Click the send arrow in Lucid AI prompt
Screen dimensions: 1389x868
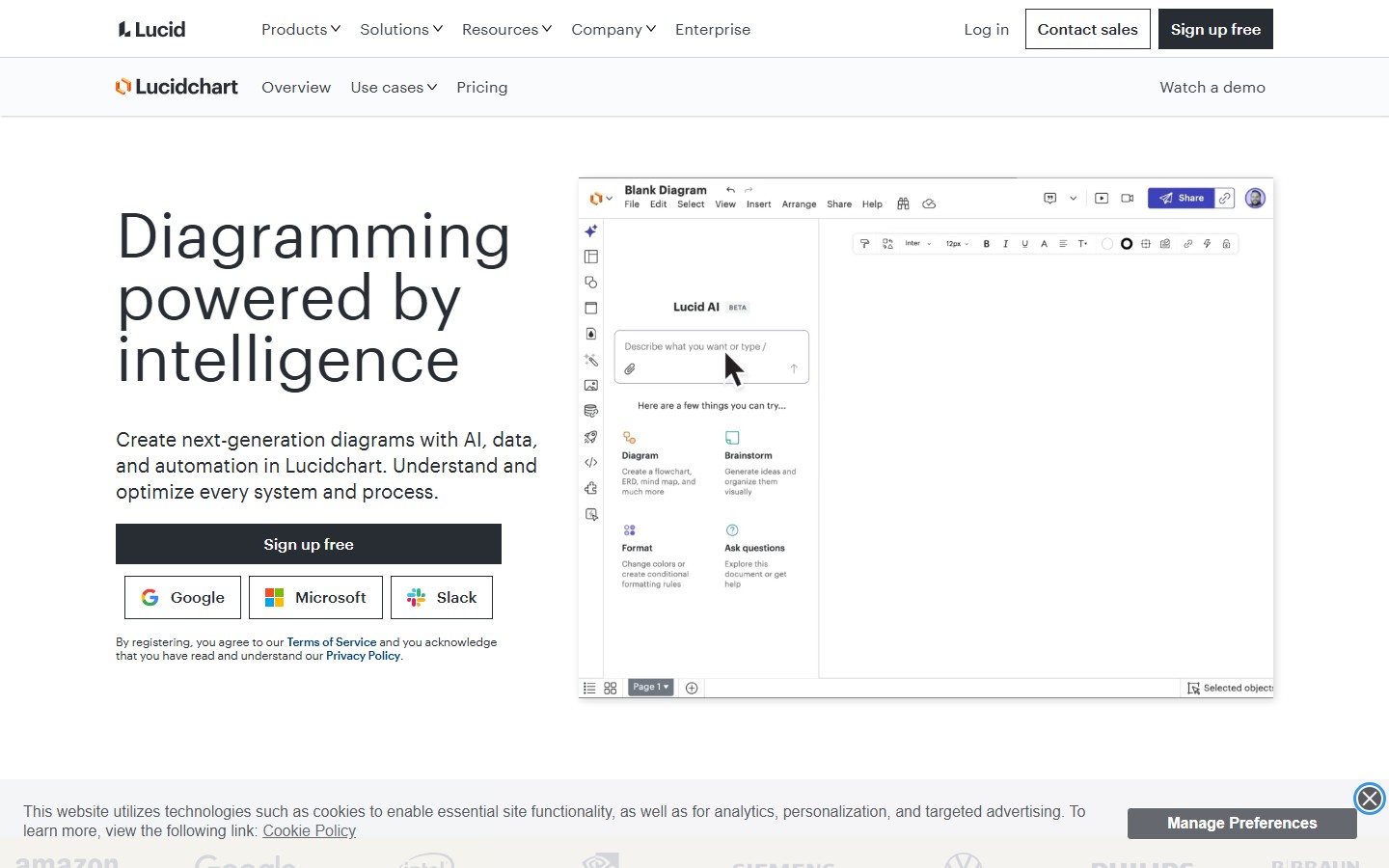pos(794,368)
